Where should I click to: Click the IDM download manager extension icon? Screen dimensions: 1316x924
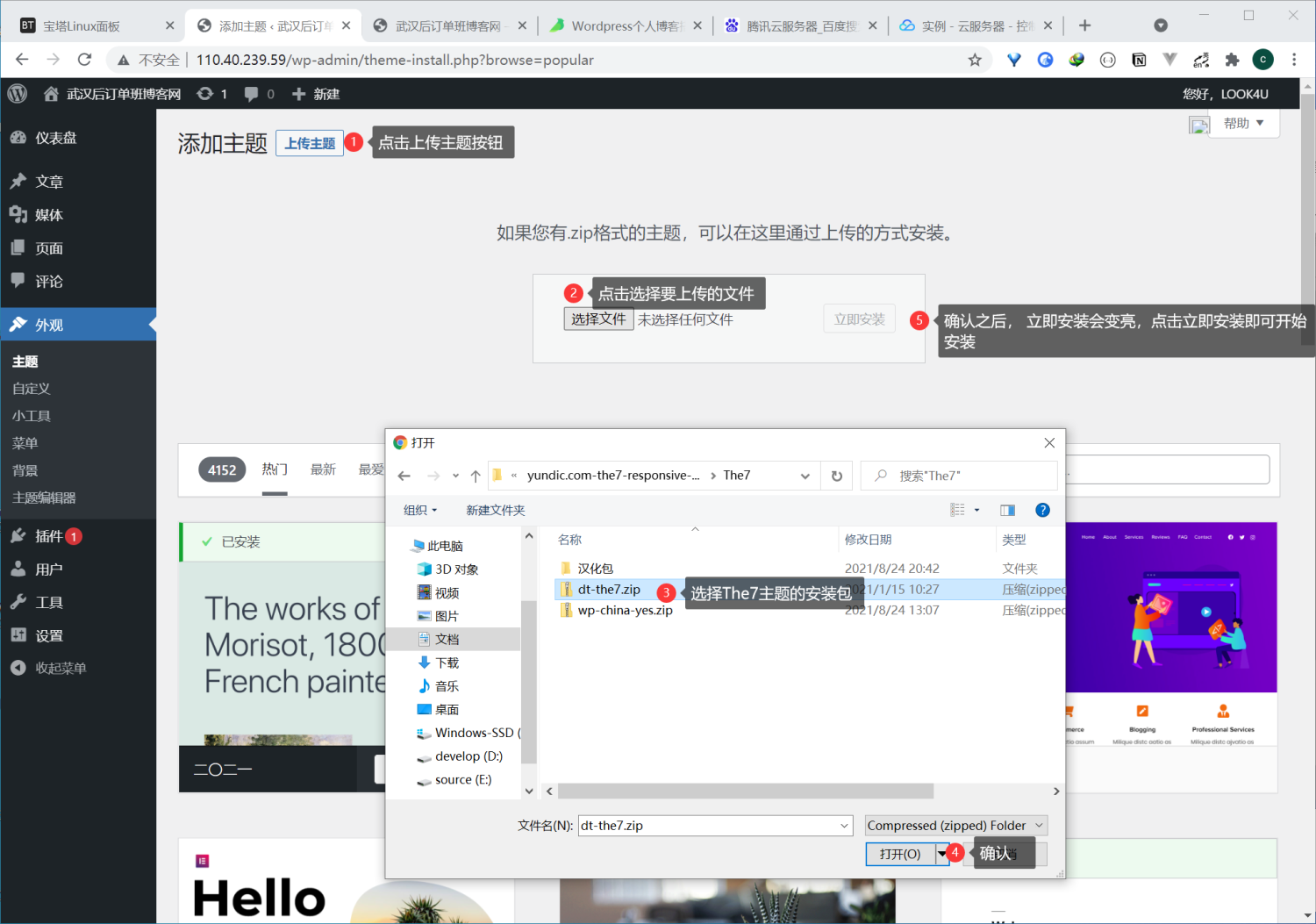(x=1076, y=60)
